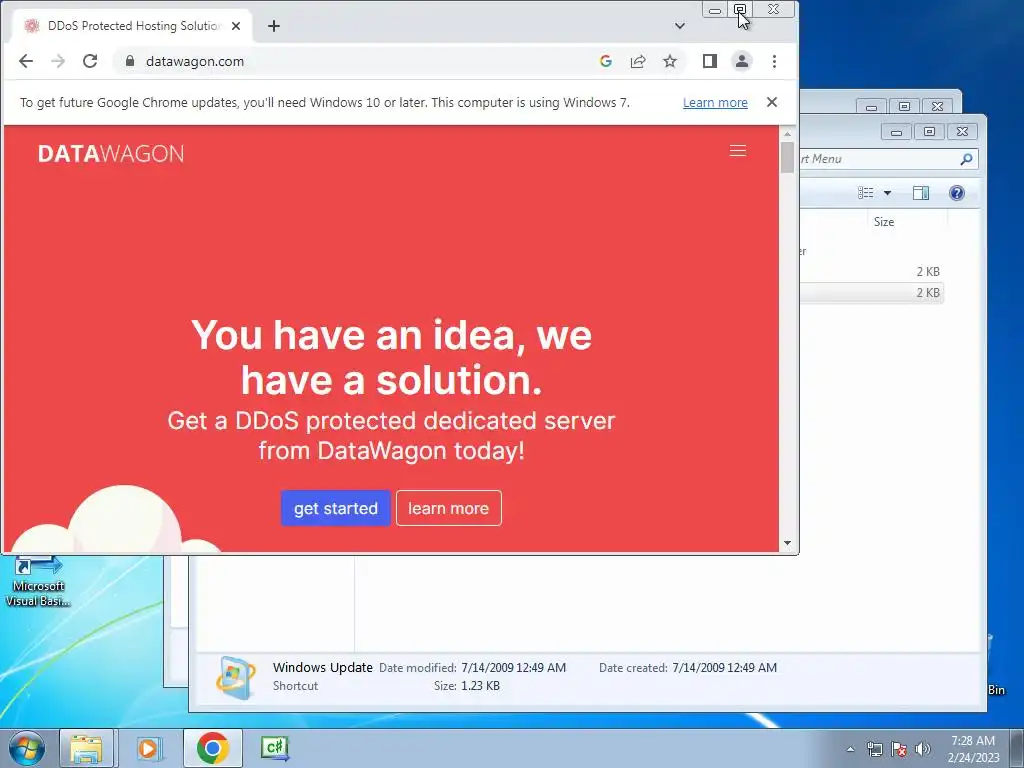Open a new Chrome tab
Image resolution: width=1024 pixels, height=768 pixels.
point(274,26)
